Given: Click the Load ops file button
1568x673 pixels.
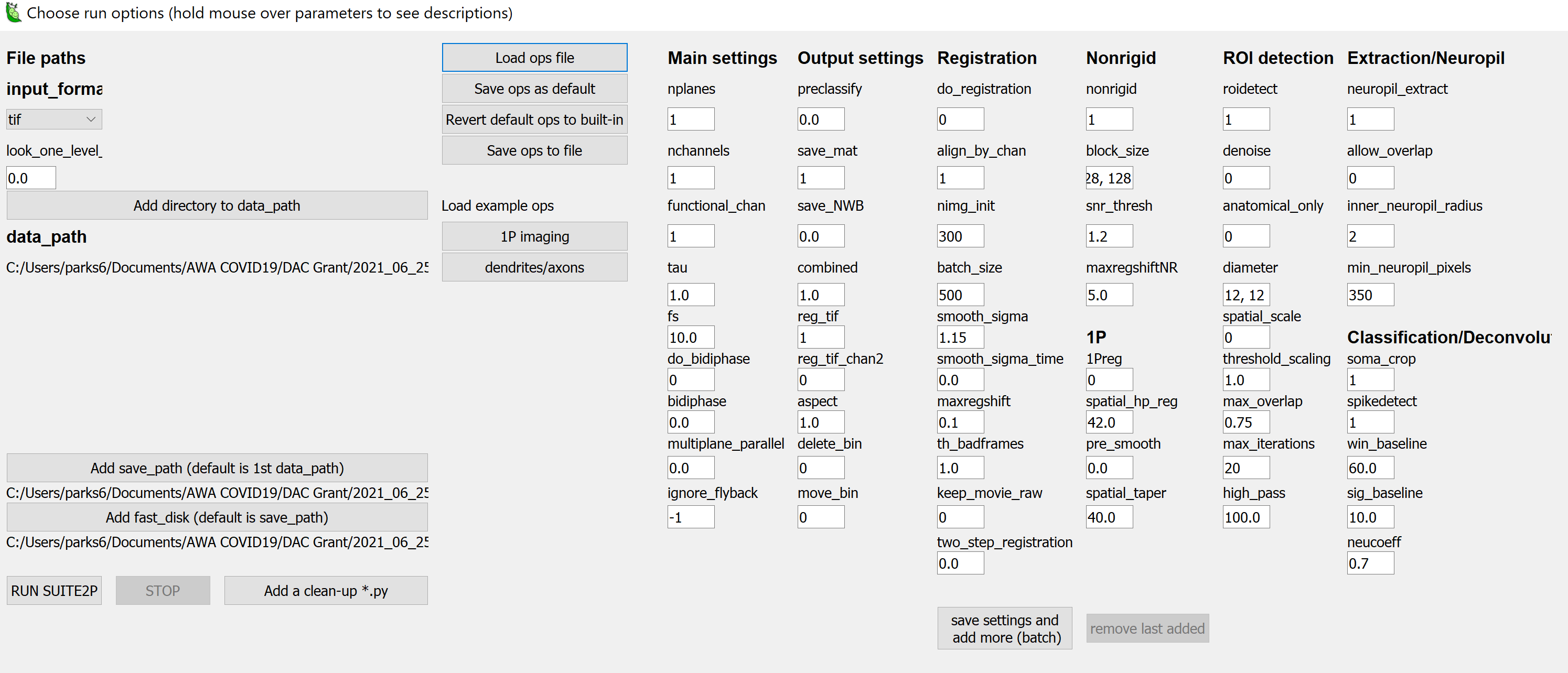Looking at the screenshot, I should (x=534, y=57).
